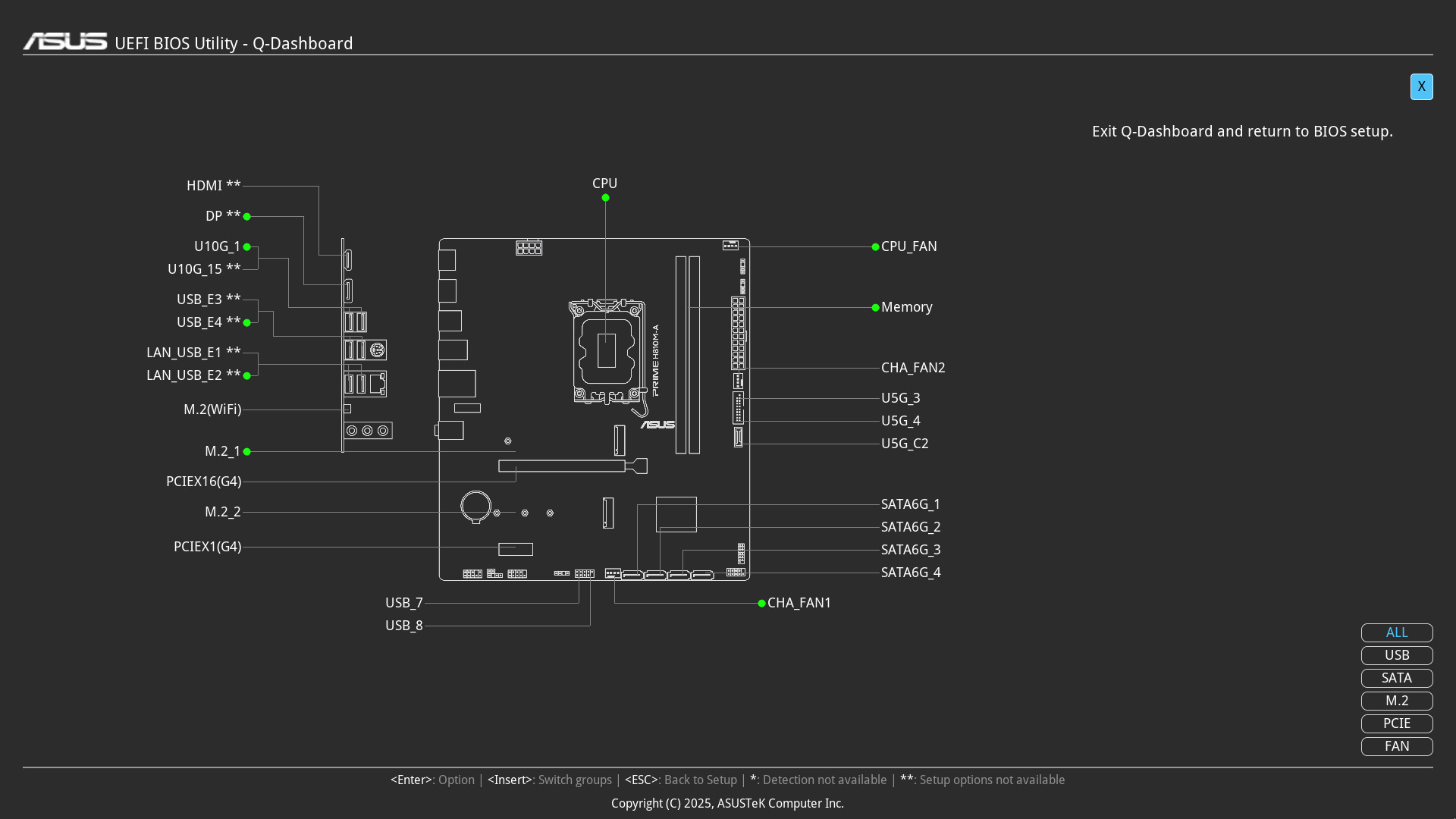Show ALL connector groups
Image resolution: width=1456 pixels, height=819 pixels.
(1396, 632)
